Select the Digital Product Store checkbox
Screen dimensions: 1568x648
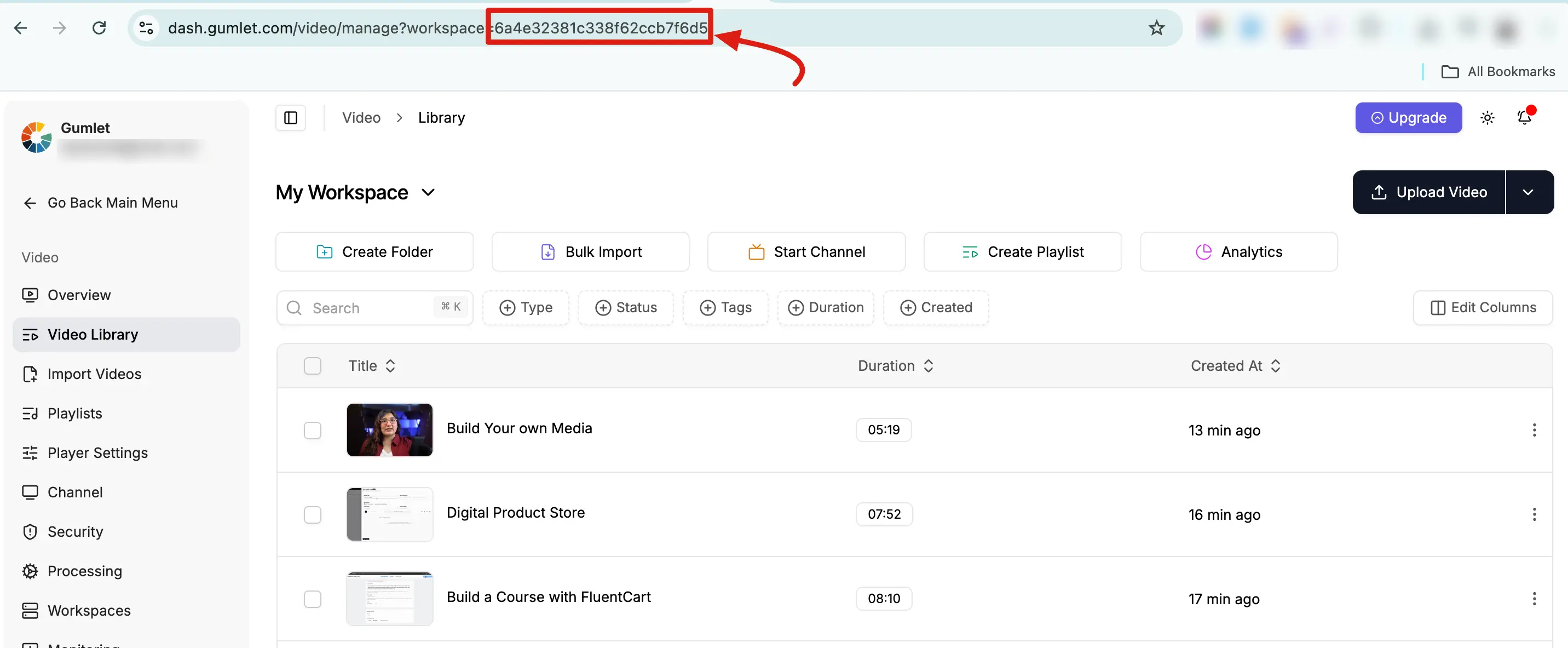coord(312,515)
